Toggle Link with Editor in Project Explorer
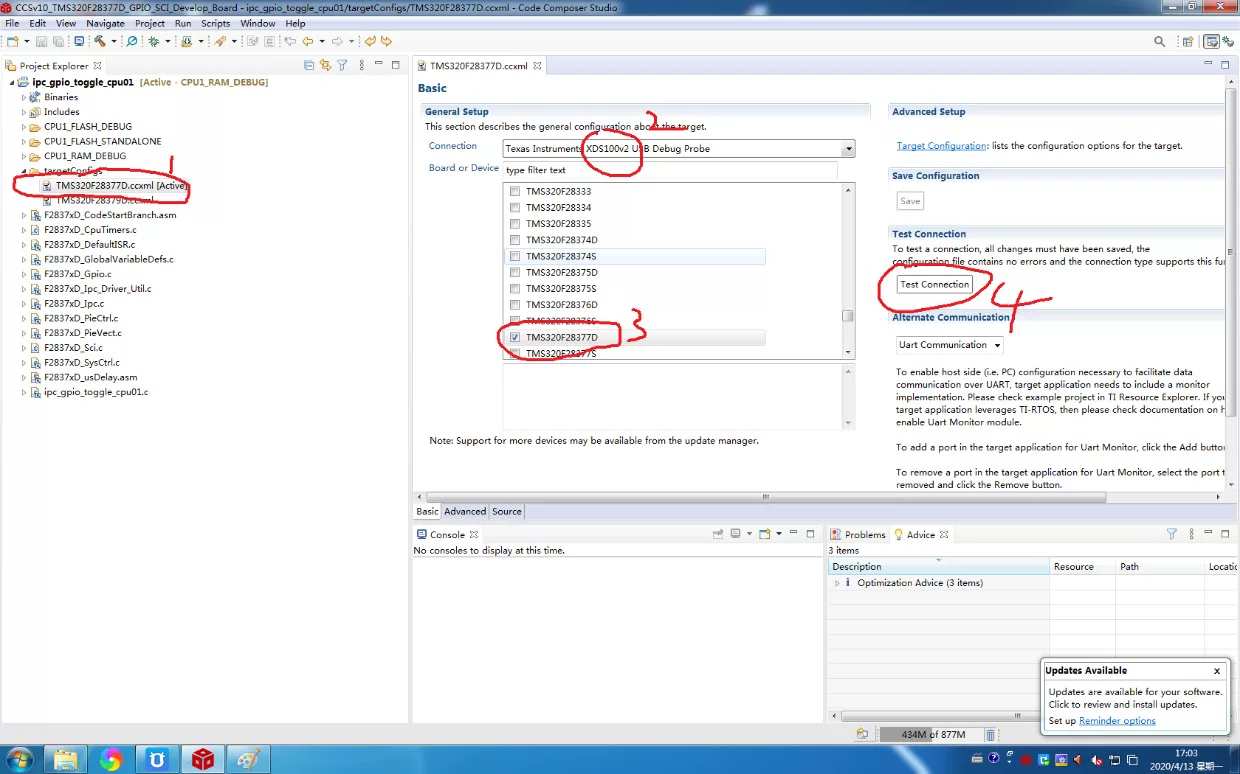The image size is (1240, 774). pos(325,65)
